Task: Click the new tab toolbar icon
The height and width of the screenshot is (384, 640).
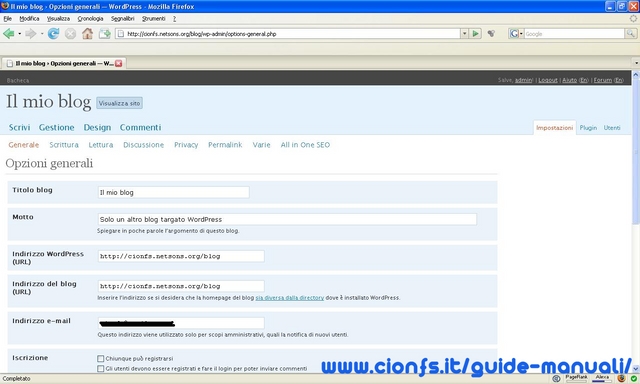Action: [104, 33]
